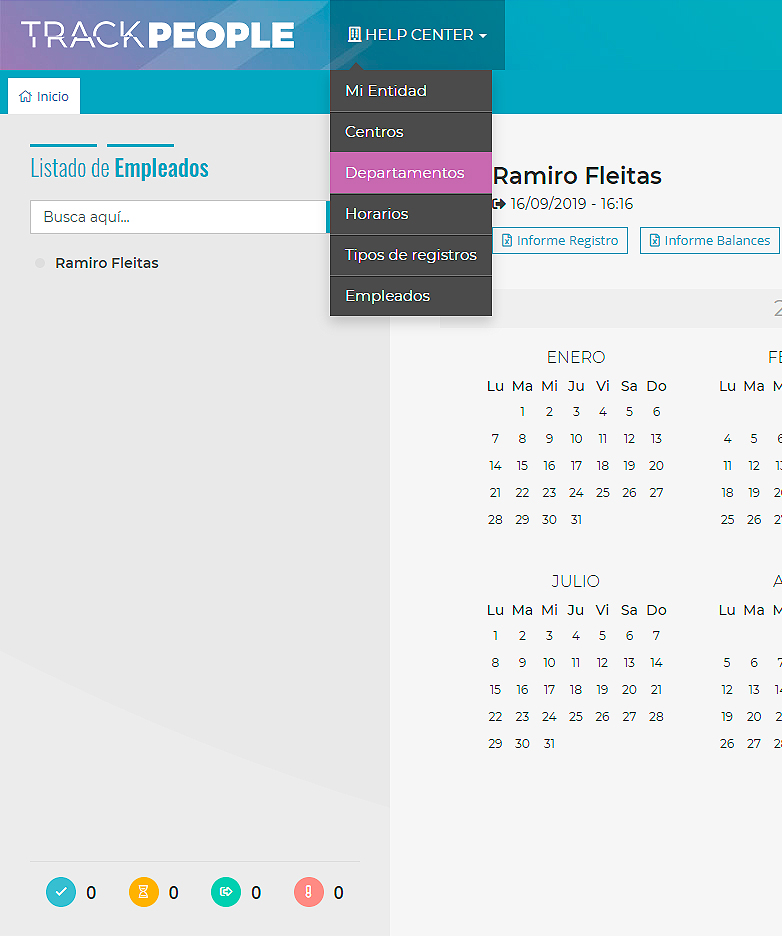The width and height of the screenshot is (782, 937).
Task: Switch to the Inicio tab
Action: 44,97
